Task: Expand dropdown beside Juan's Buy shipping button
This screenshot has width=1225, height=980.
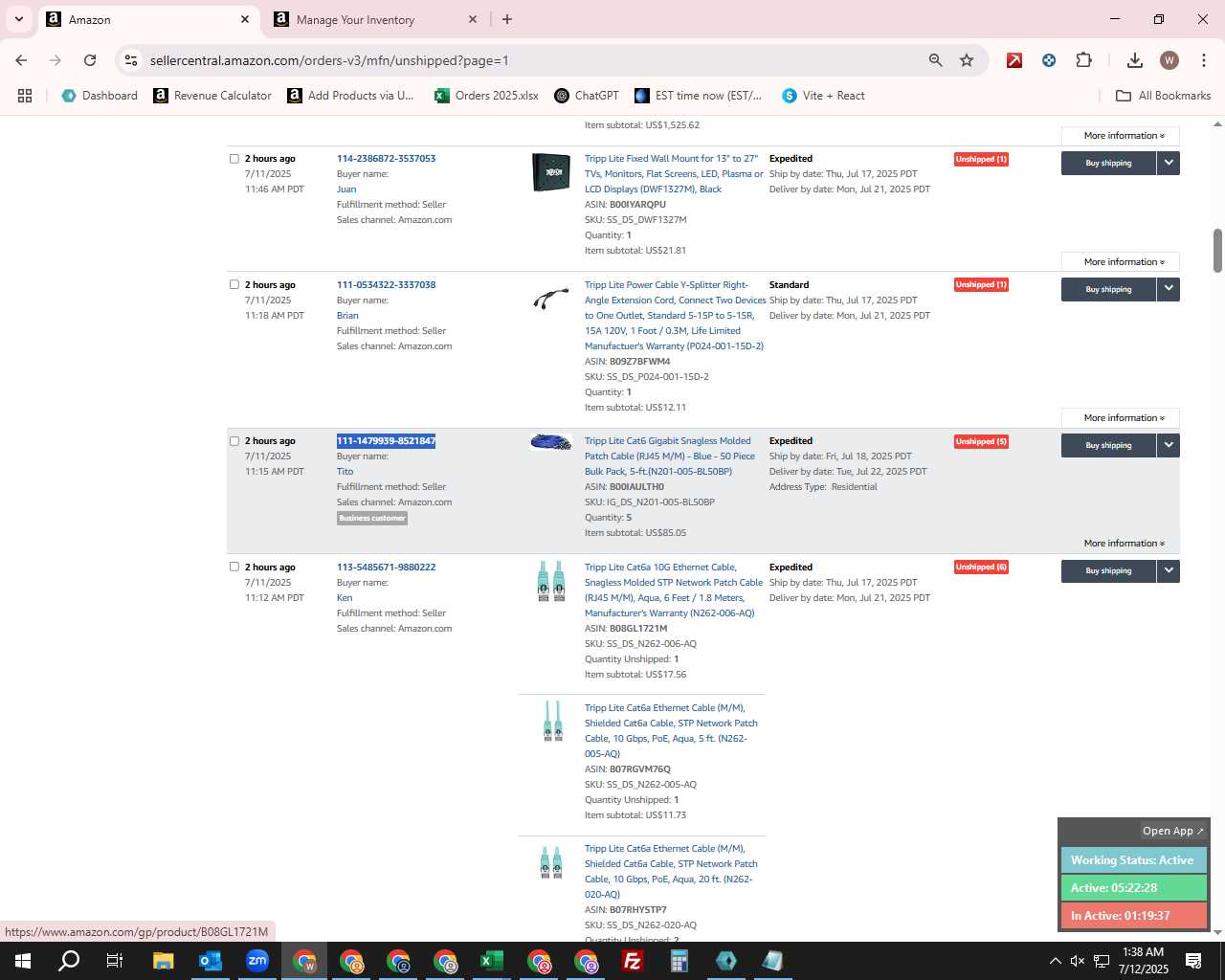Action: click(1169, 164)
